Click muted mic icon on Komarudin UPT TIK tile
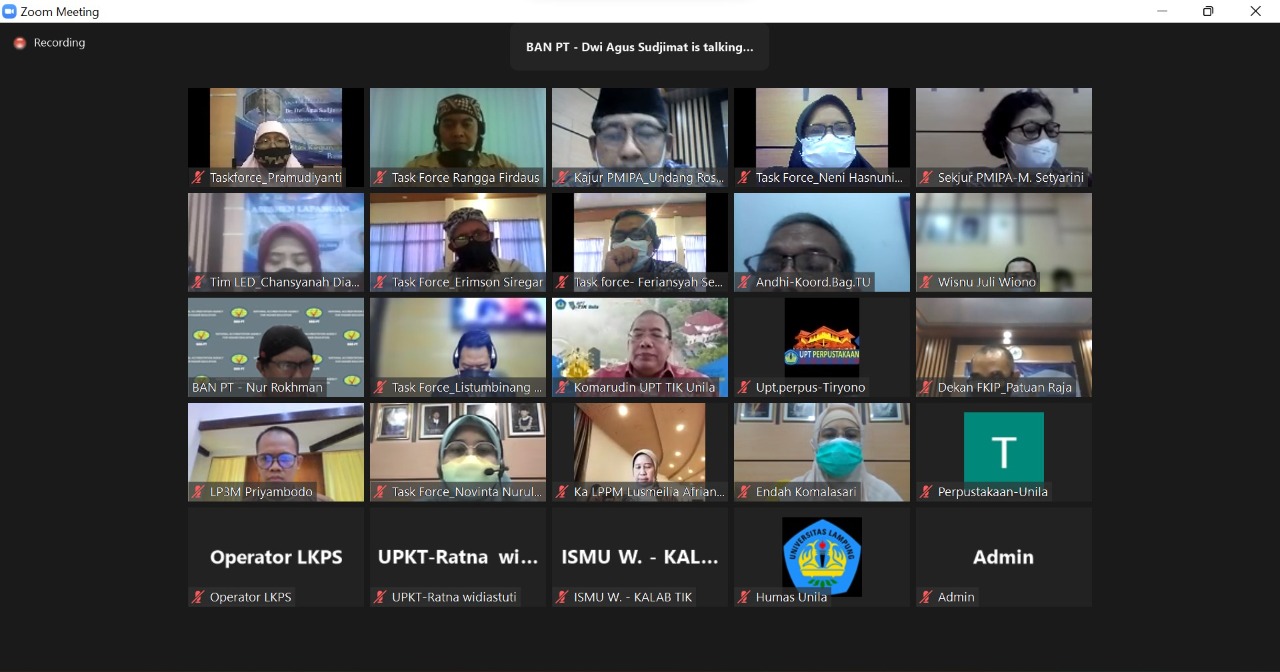 (x=563, y=388)
